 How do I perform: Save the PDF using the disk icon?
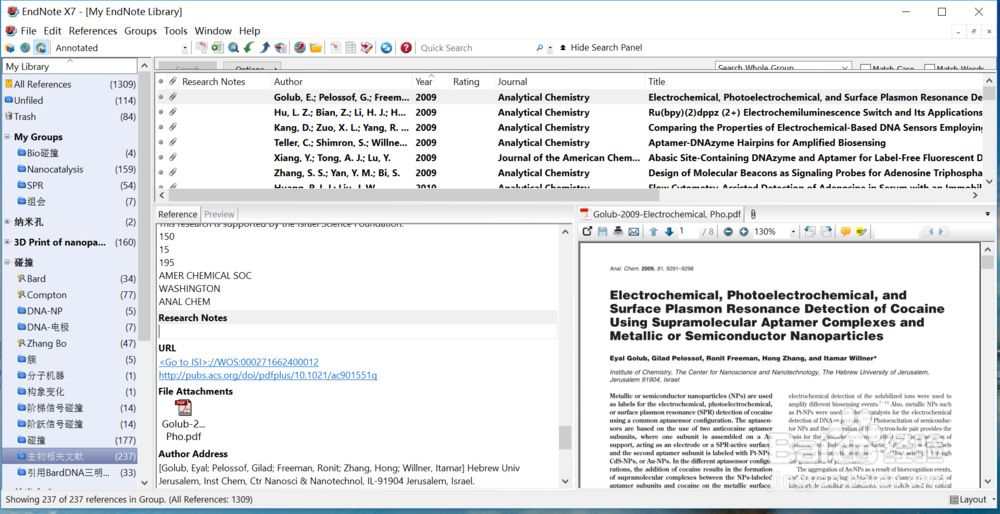pos(602,232)
